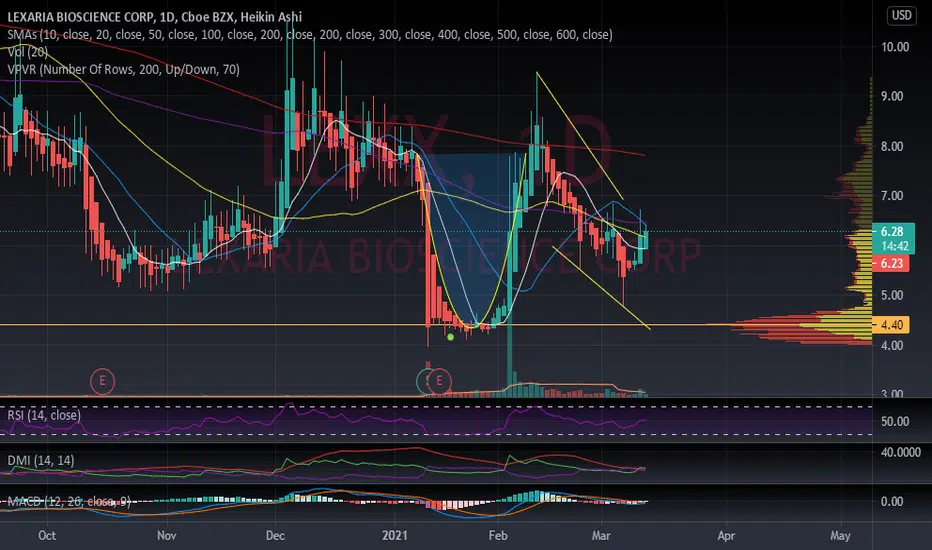
Task: Click the red 6.23 price label
Action: point(891,263)
